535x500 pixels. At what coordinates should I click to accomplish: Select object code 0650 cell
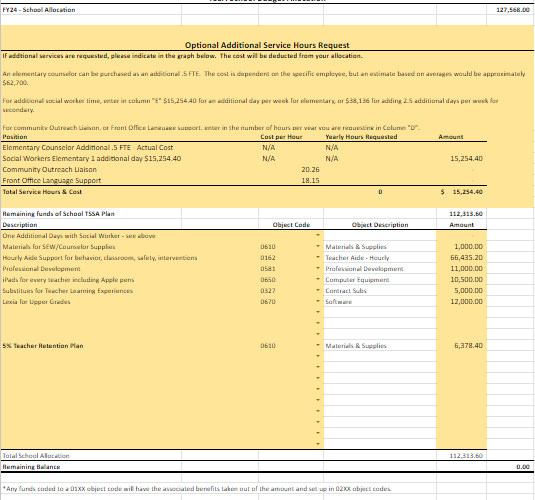pyautogui.click(x=268, y=280)
